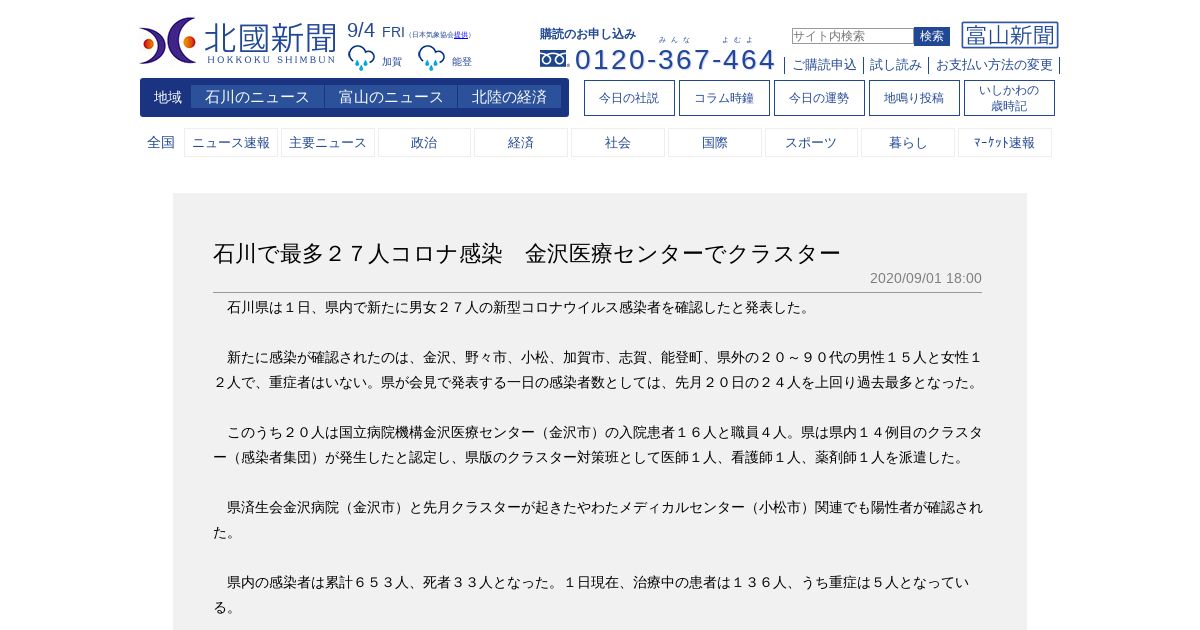Open the Kaga rain weather icon
The width and height of the screenshot is (1200, 630).
(361, 58)
